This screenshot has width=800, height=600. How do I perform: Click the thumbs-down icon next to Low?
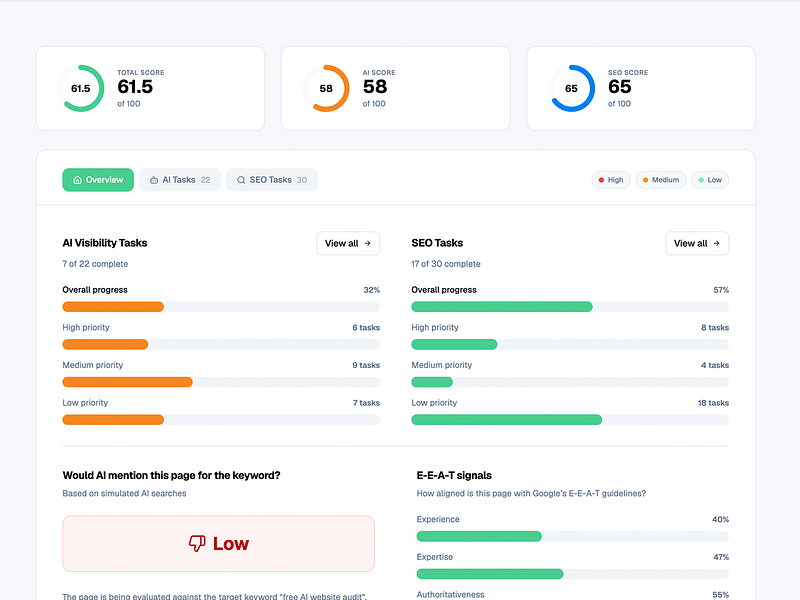pos(197,543)
